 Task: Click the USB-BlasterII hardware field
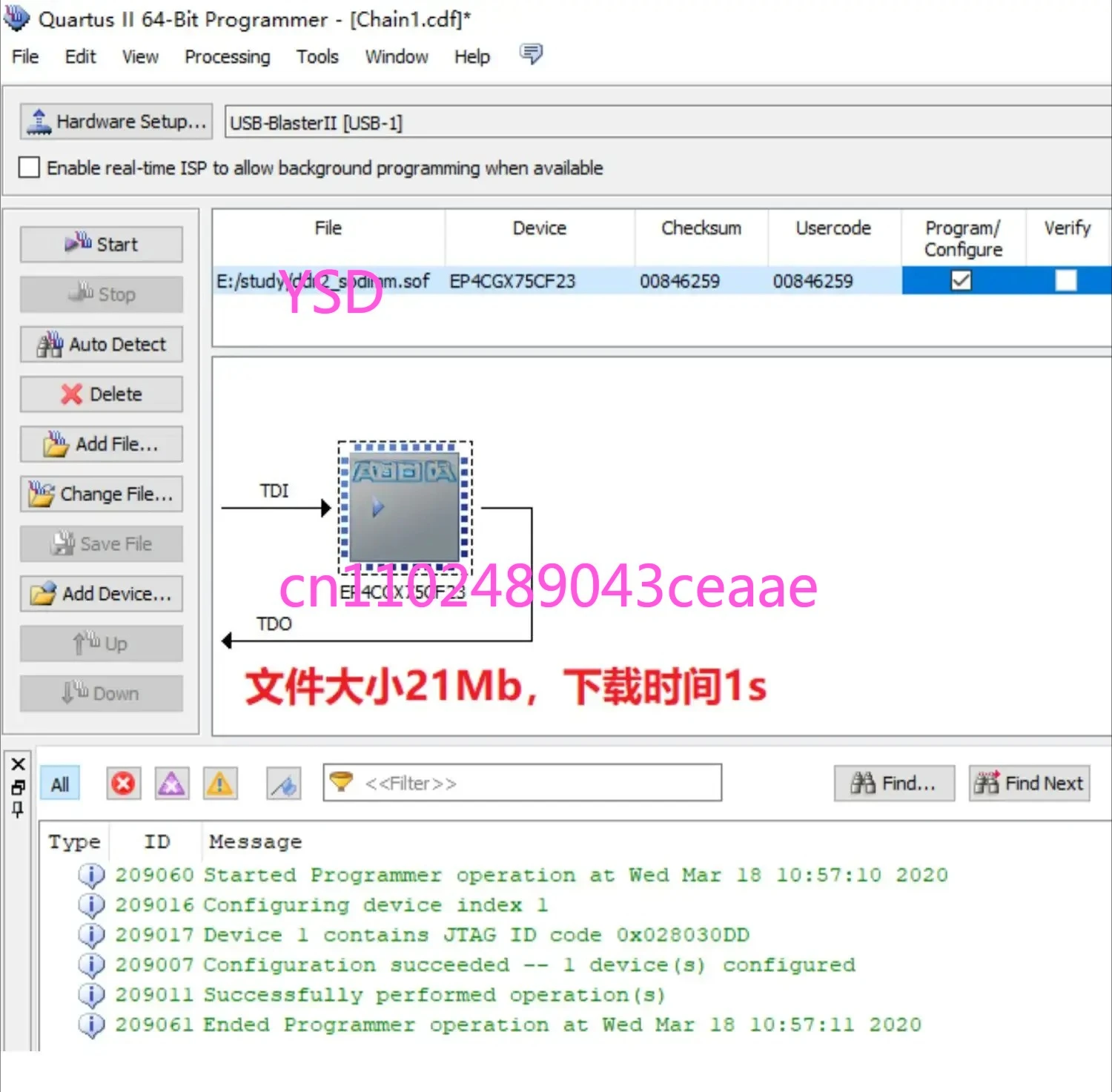tap(667, 122)
